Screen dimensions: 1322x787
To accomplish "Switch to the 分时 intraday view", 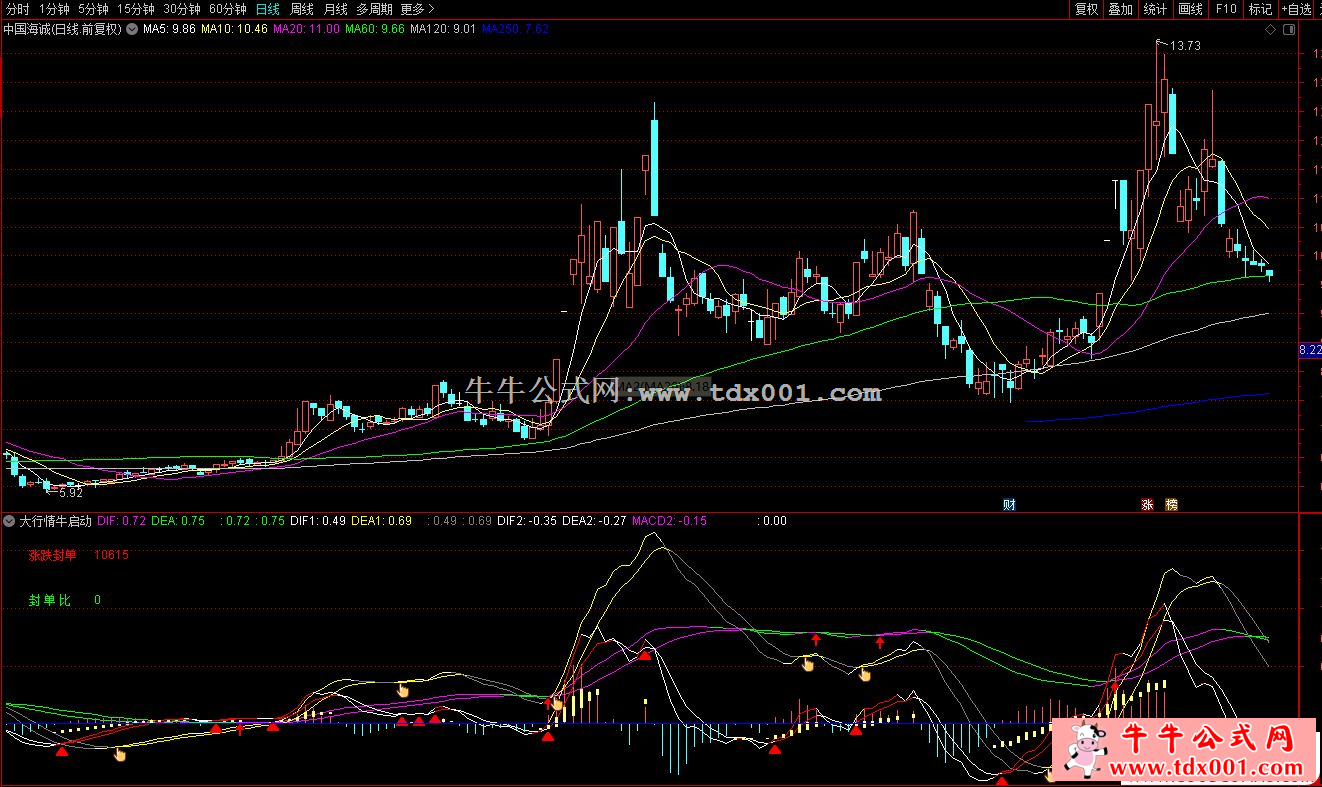I will (17, 9).
